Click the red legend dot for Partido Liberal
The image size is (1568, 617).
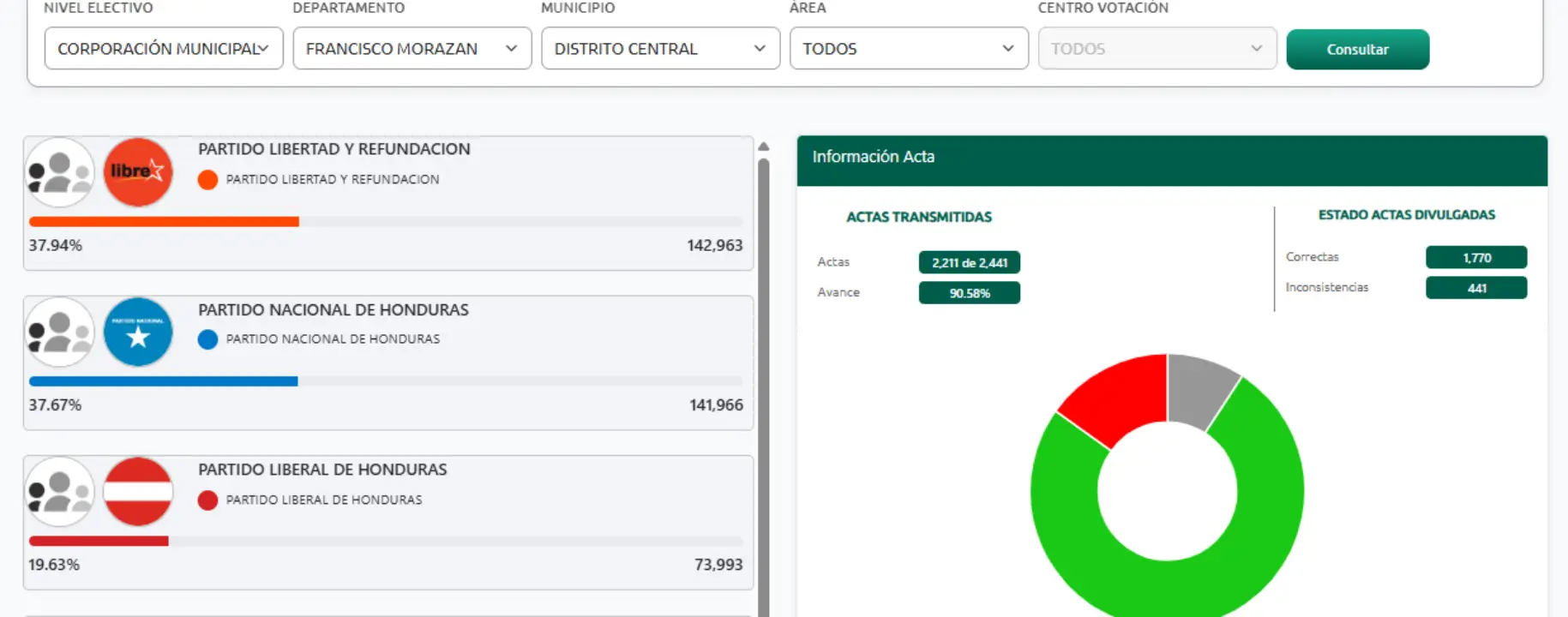(207, 500)
